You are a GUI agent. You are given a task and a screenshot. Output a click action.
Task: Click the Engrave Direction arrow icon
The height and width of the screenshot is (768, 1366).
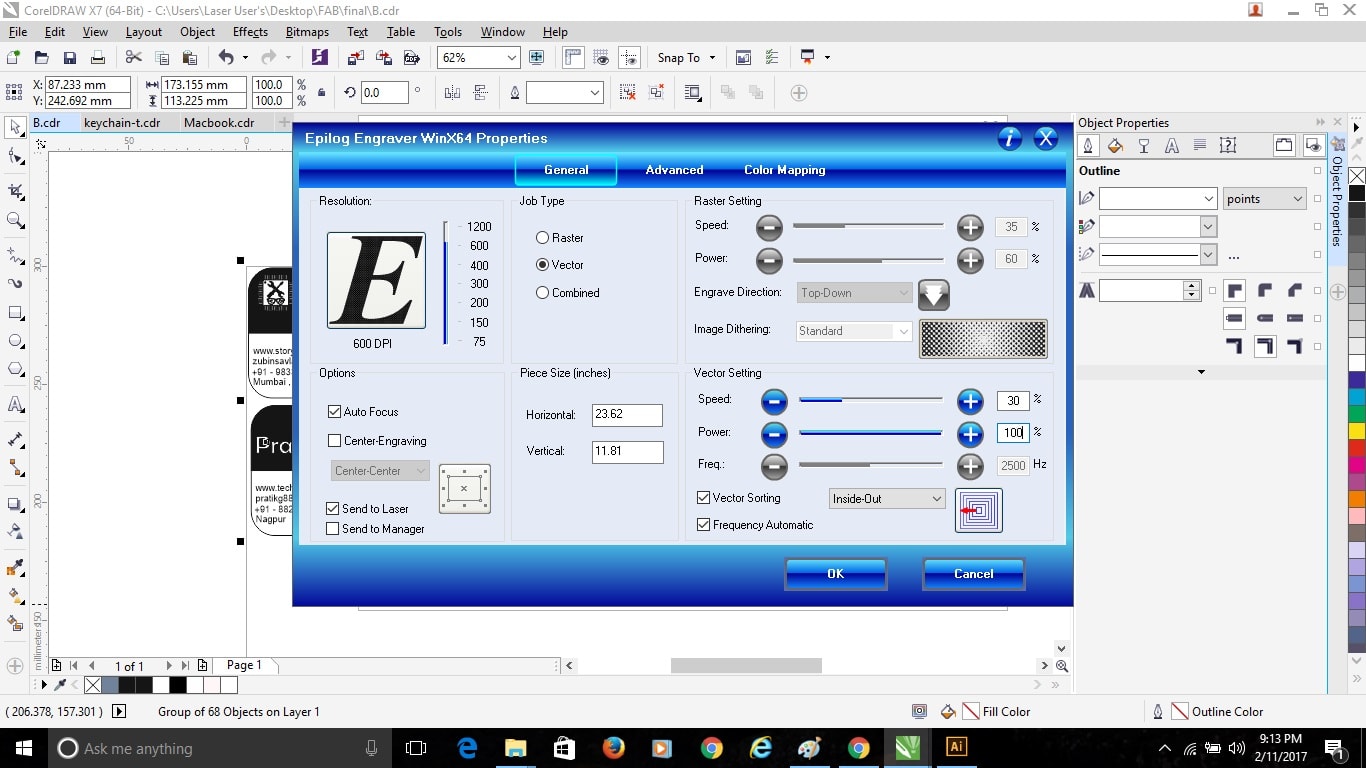[933, 294]
